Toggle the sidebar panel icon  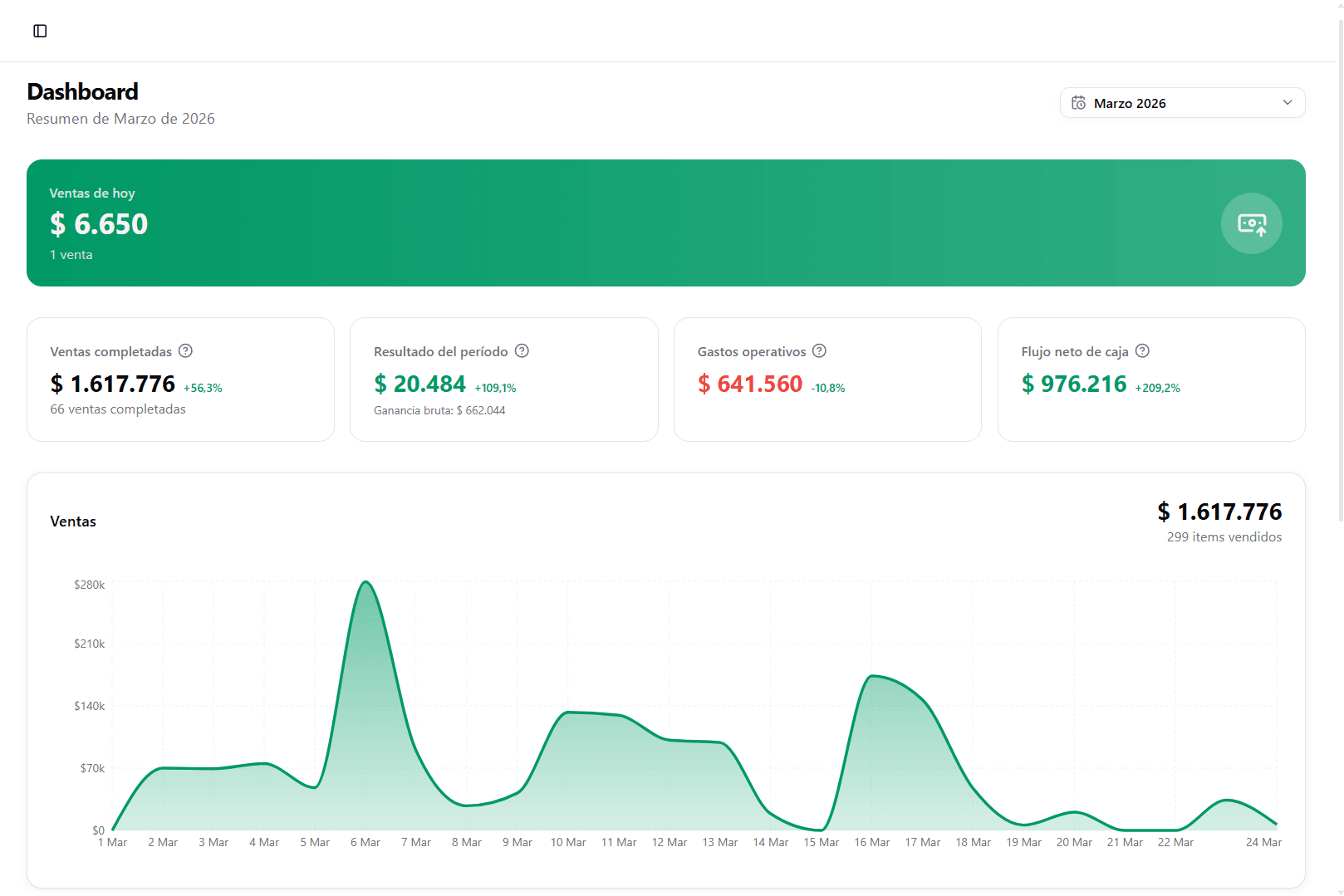tap(39, 31)
